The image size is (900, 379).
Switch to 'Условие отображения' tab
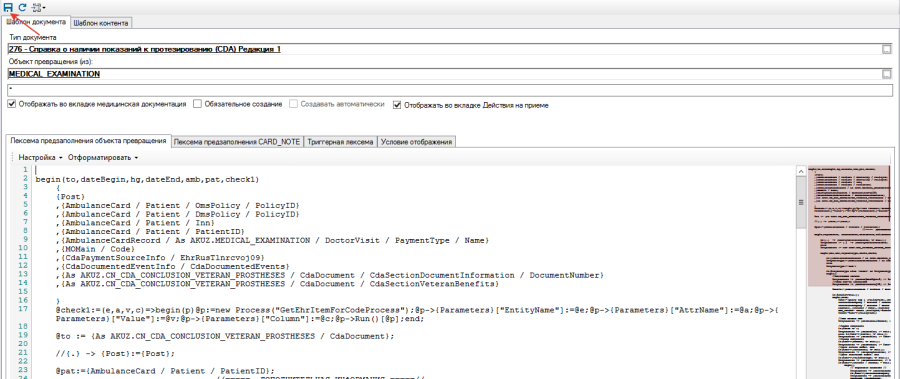coord(417,142)
